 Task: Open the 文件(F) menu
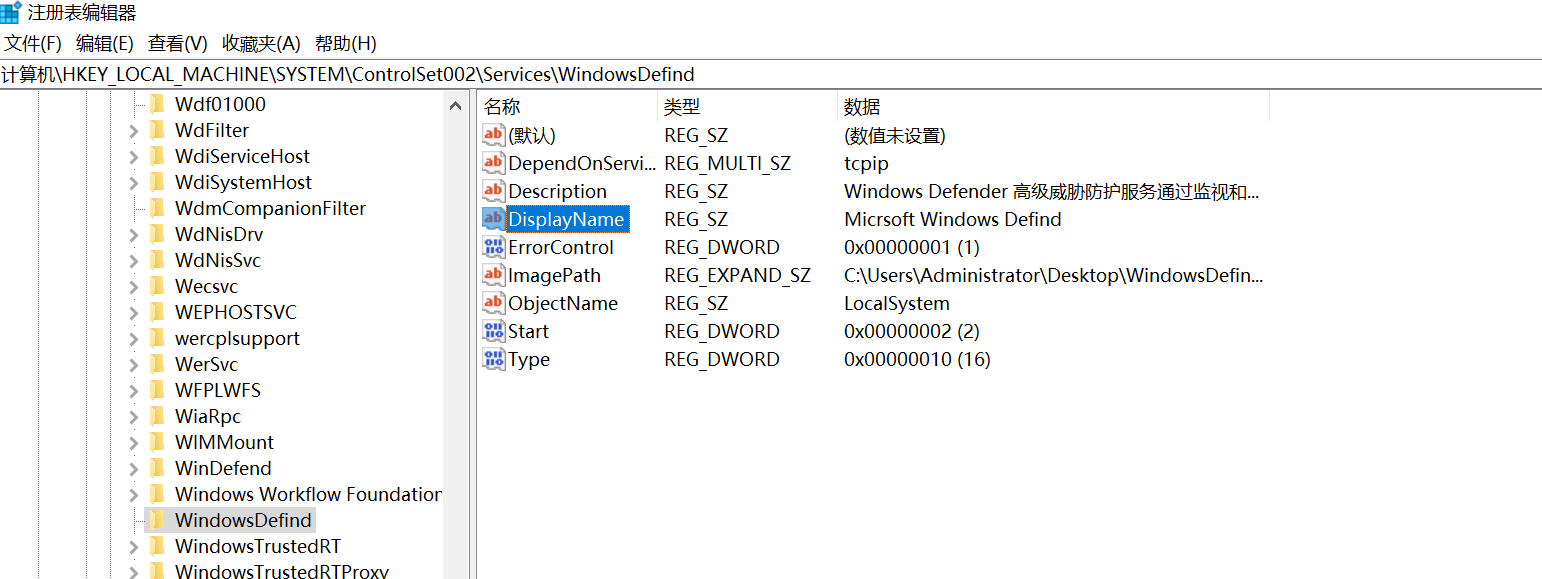click(x=33, y=44)
